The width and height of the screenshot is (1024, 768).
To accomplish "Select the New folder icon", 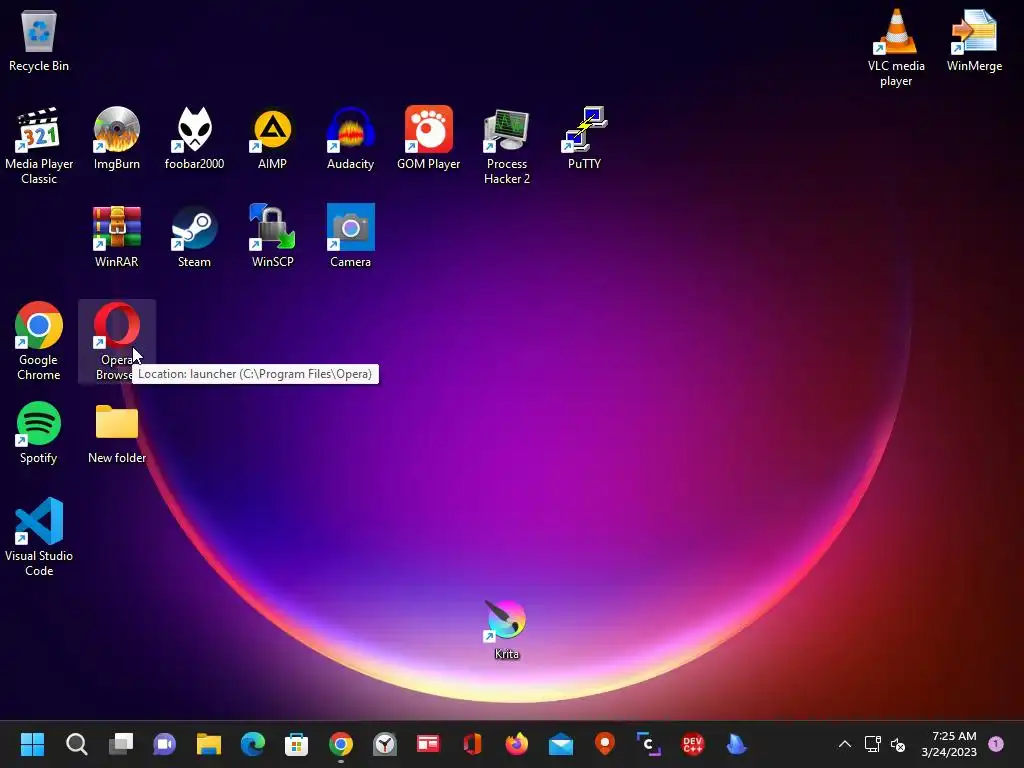I will (x=117, y=432).
